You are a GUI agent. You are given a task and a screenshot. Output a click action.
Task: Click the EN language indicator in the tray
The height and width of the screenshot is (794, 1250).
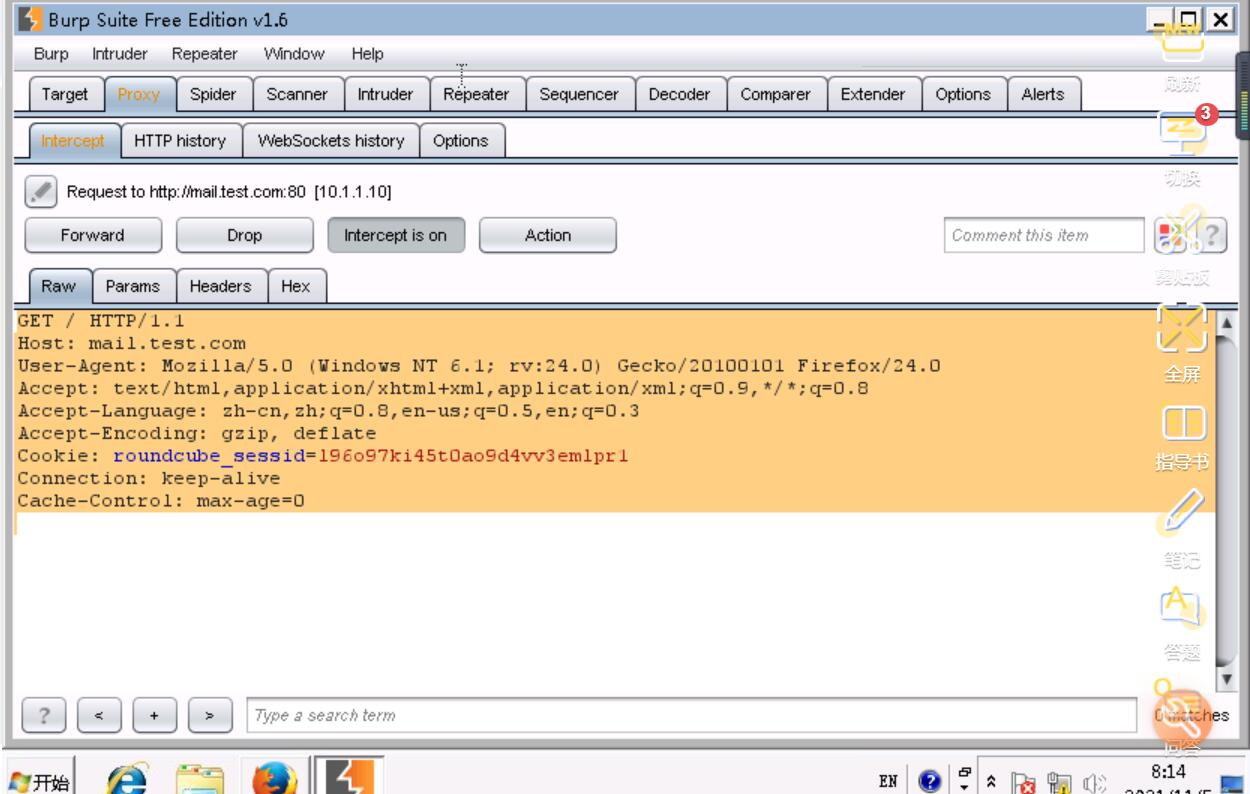click(887, 781)
